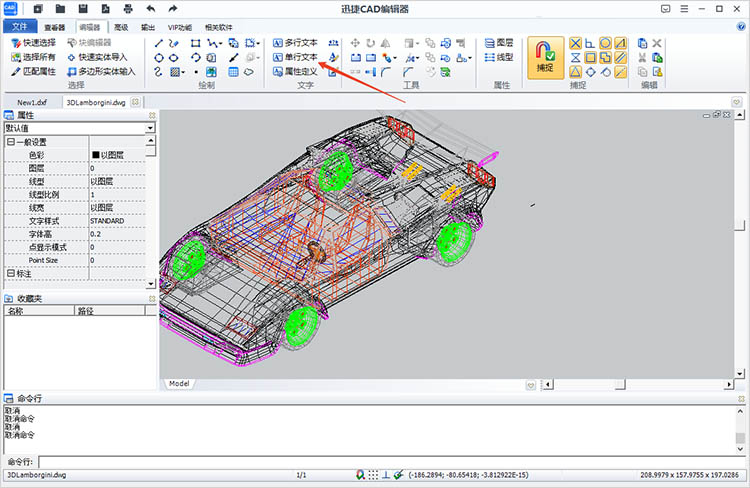Open the 文件 menu tab
750x488 pixels.
(20, 26)
